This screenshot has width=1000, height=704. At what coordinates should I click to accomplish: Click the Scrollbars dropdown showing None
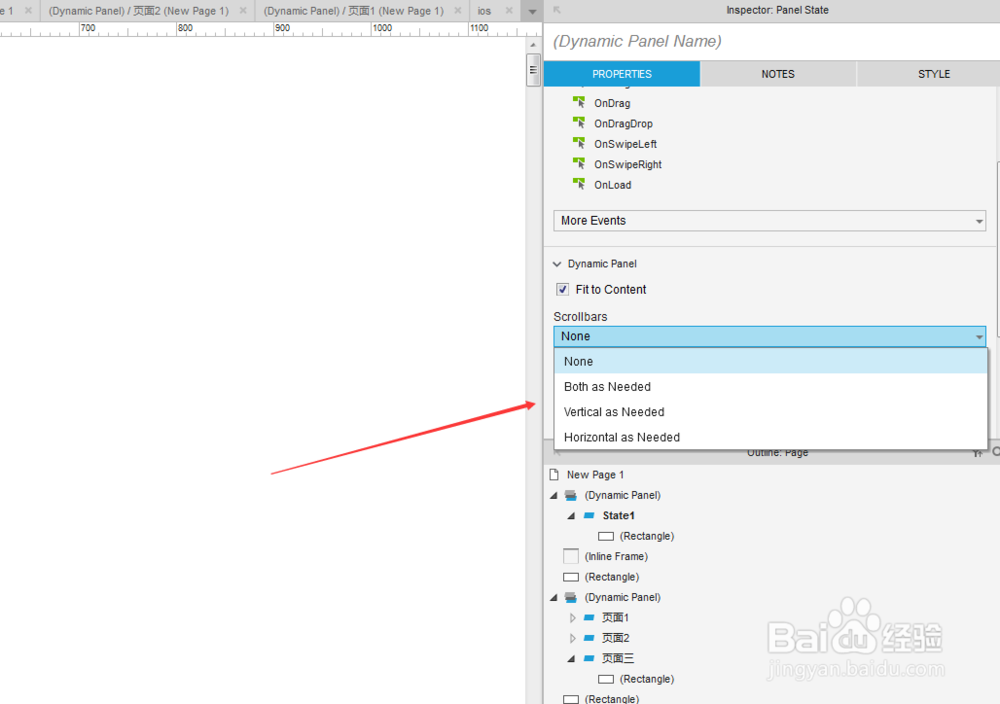point(769,336)
